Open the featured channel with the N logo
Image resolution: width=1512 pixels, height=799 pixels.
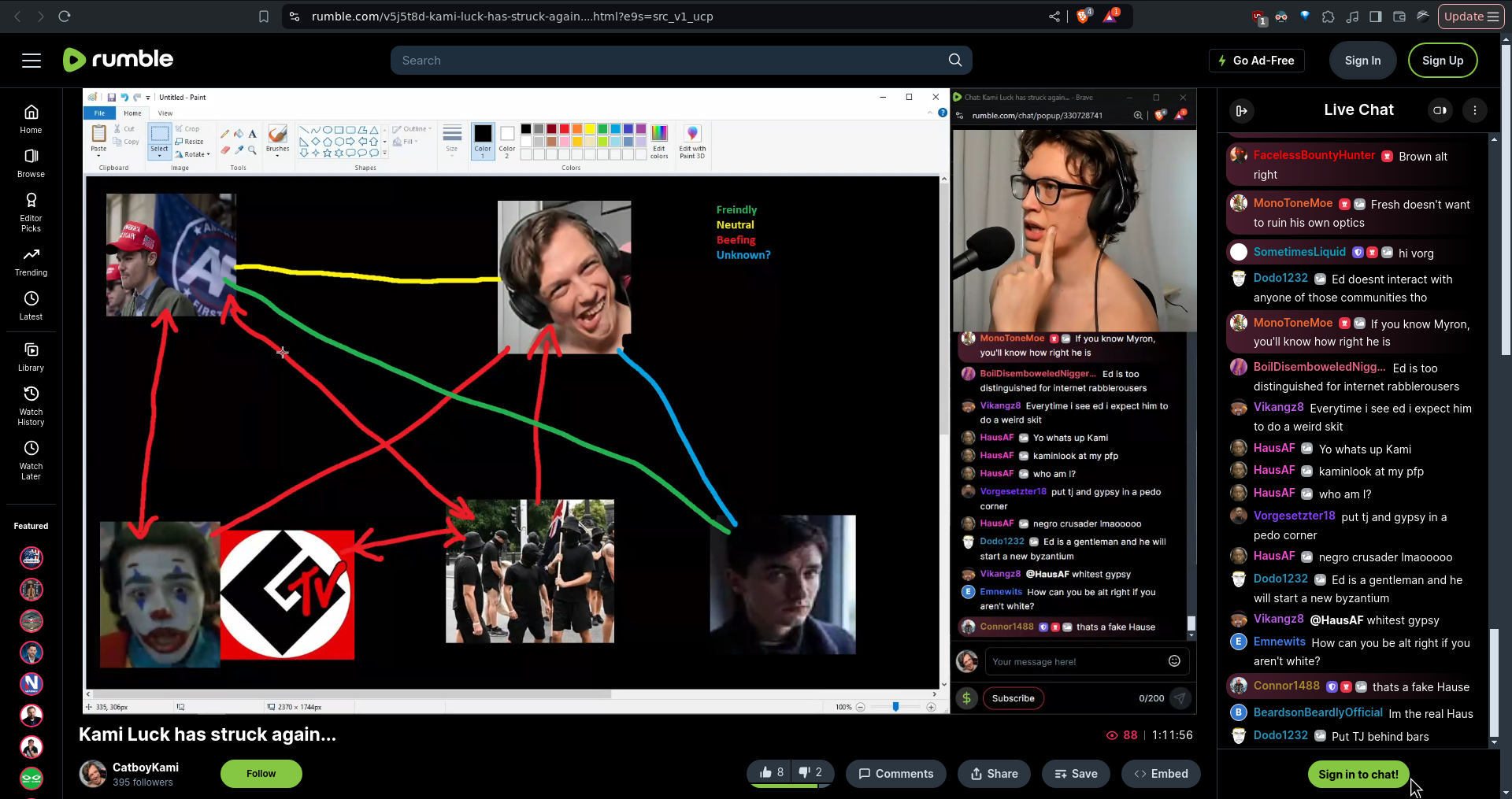[31, 684]
